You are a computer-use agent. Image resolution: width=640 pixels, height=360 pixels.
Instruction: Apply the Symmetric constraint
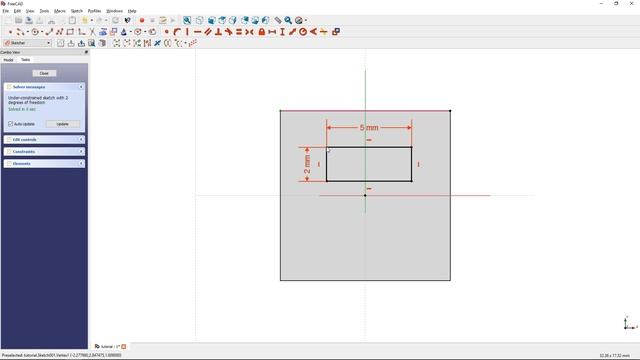(x=250, y=32)
